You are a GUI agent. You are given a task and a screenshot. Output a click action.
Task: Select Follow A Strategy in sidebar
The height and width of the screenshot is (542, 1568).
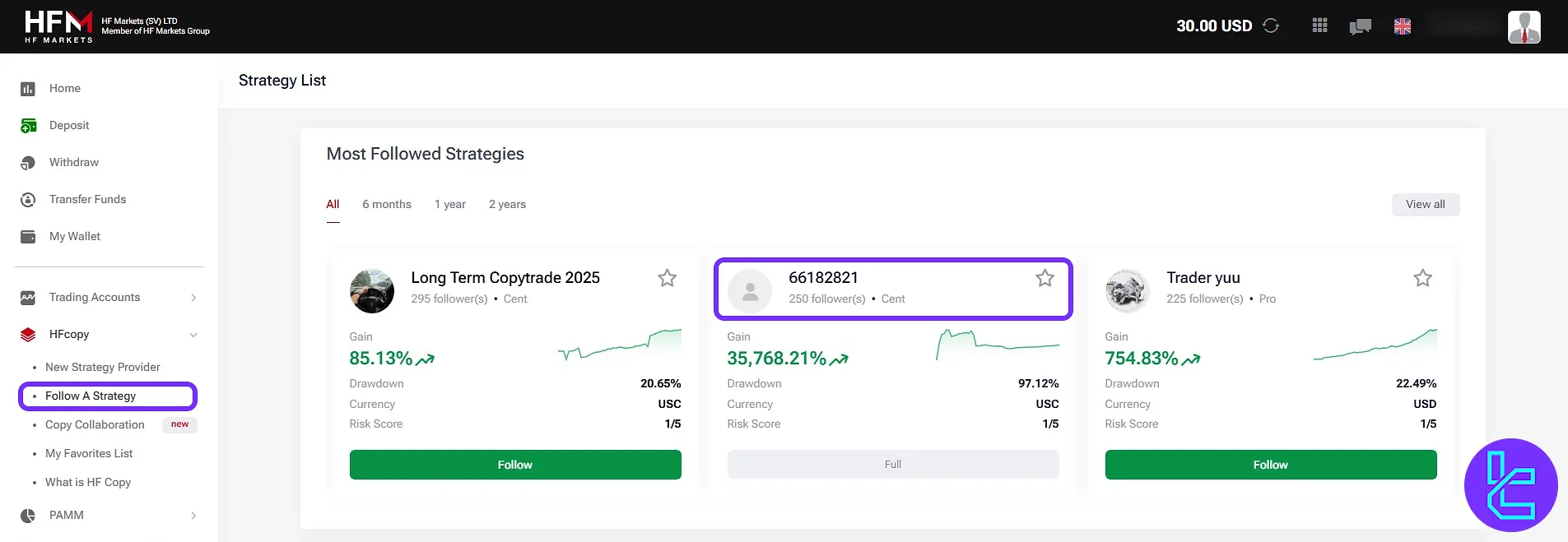tap(91, 396)
